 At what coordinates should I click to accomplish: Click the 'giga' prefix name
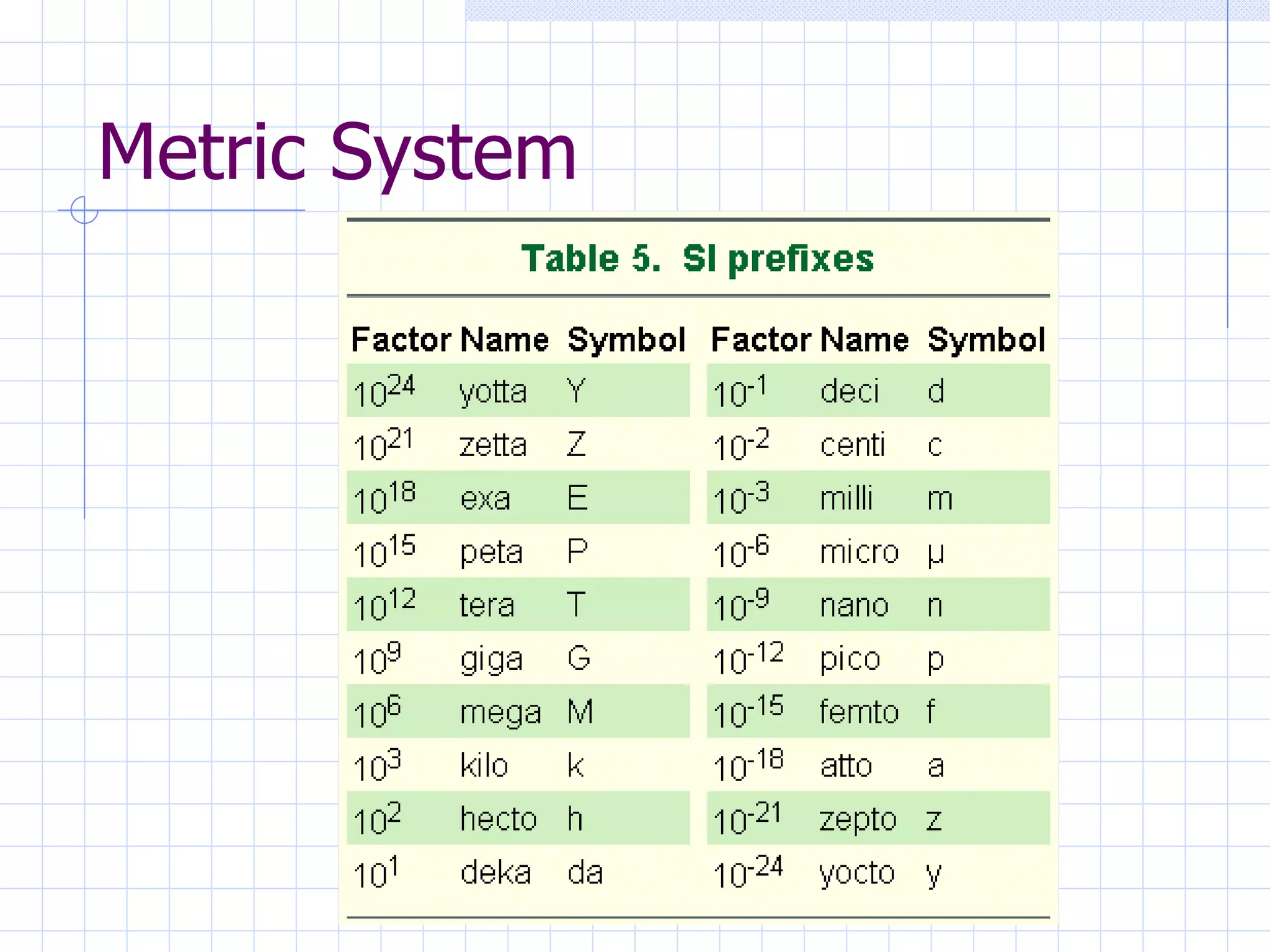click(491, 659)
